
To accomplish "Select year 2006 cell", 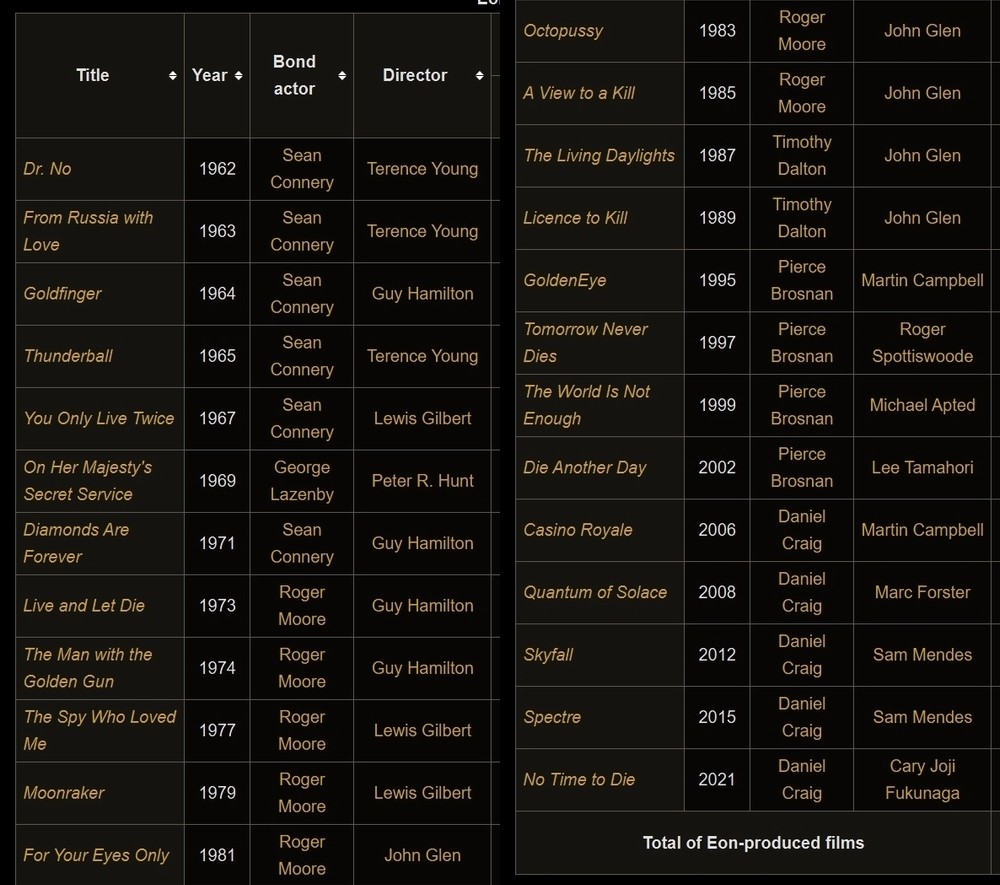I will pos(717,530).
